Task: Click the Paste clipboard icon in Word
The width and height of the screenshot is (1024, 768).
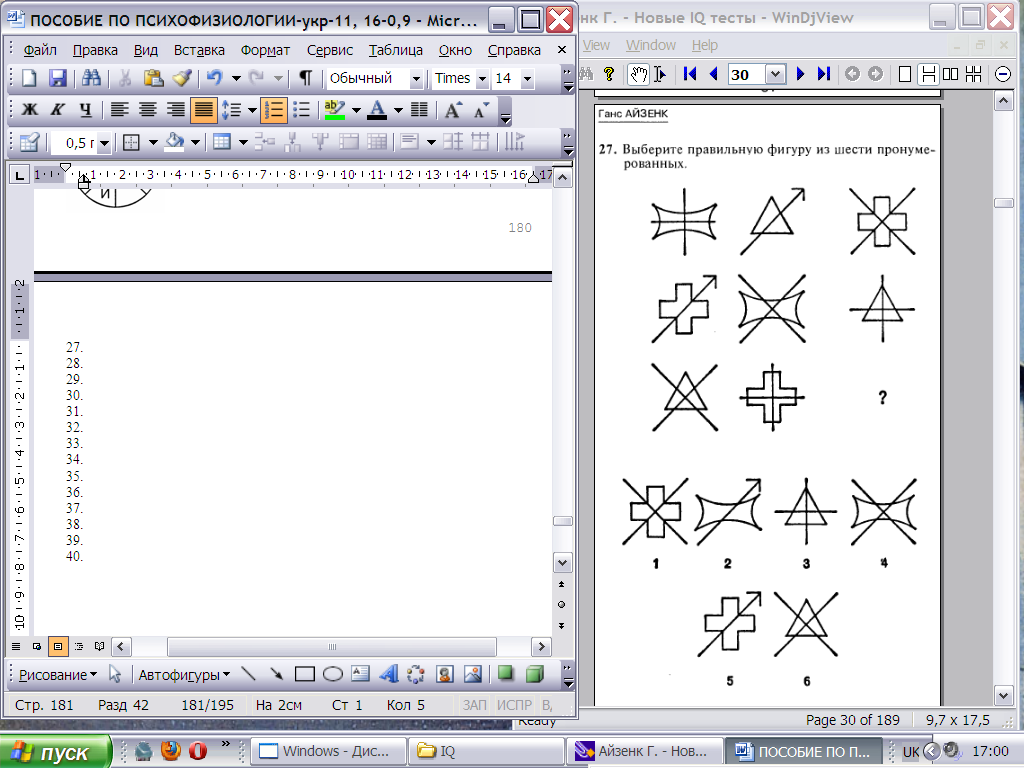Action: [x=153, y=78]
